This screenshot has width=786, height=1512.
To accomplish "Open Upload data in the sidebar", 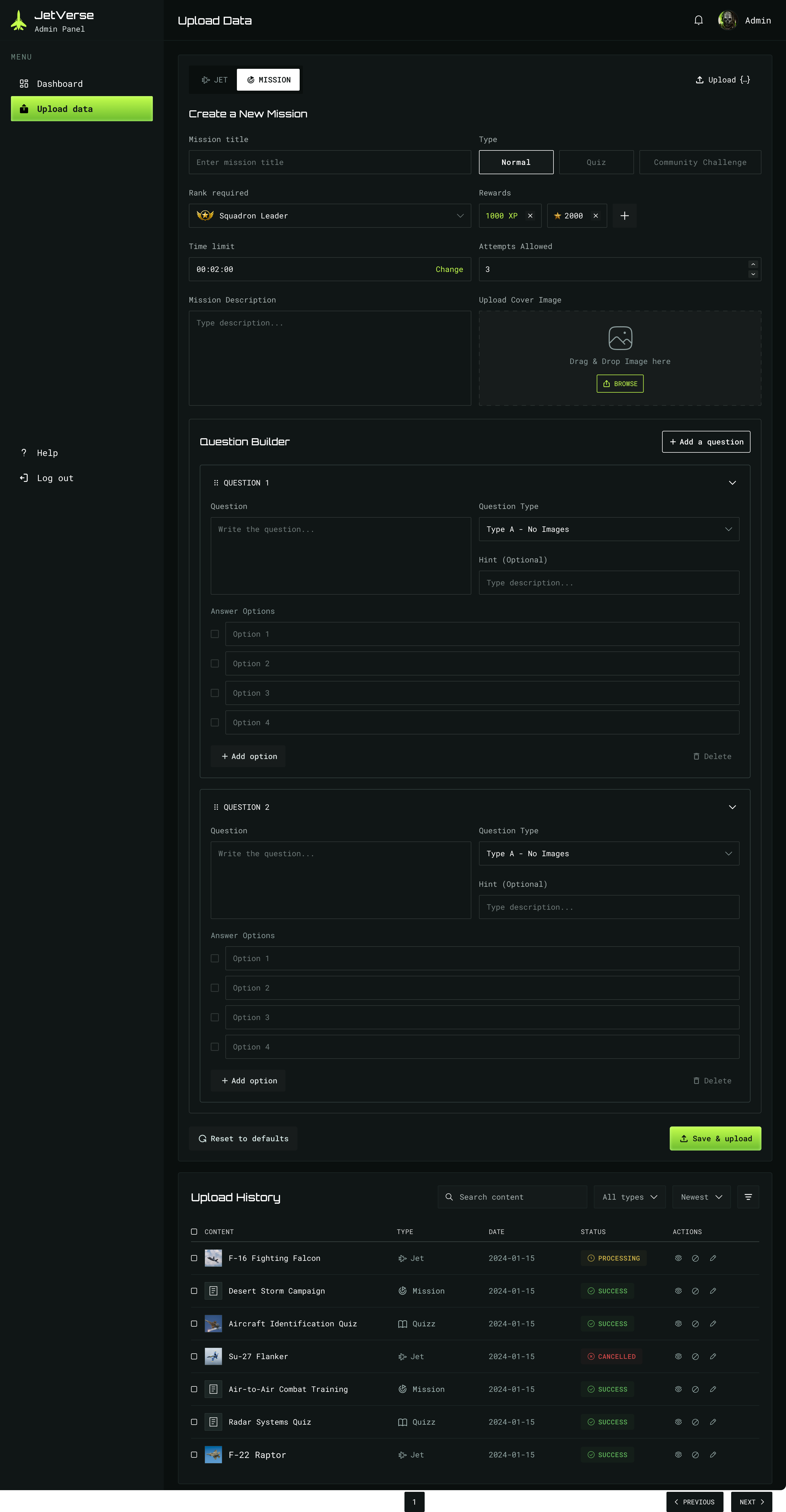I will point(82,109).
